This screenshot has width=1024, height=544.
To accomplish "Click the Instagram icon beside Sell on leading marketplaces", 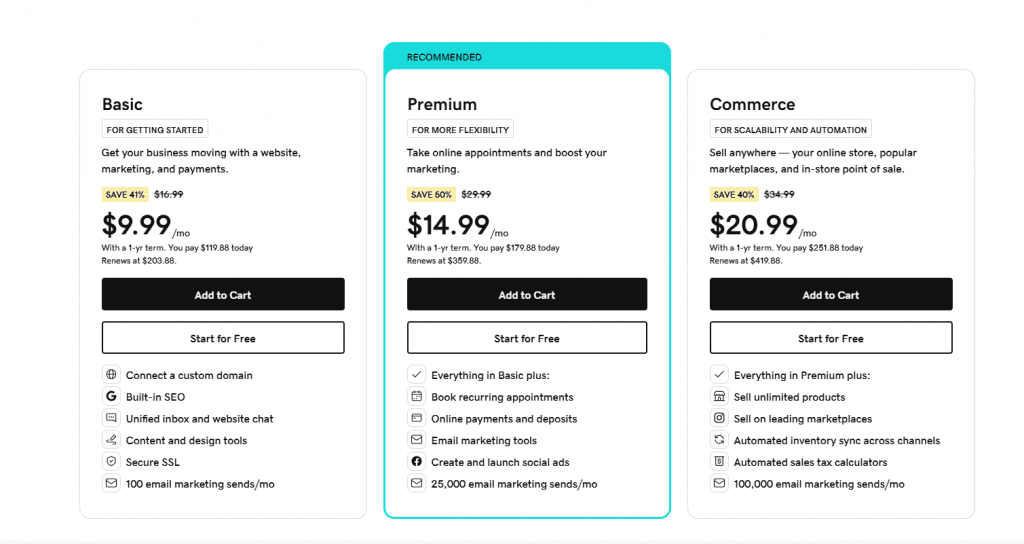I will [719, 418].
